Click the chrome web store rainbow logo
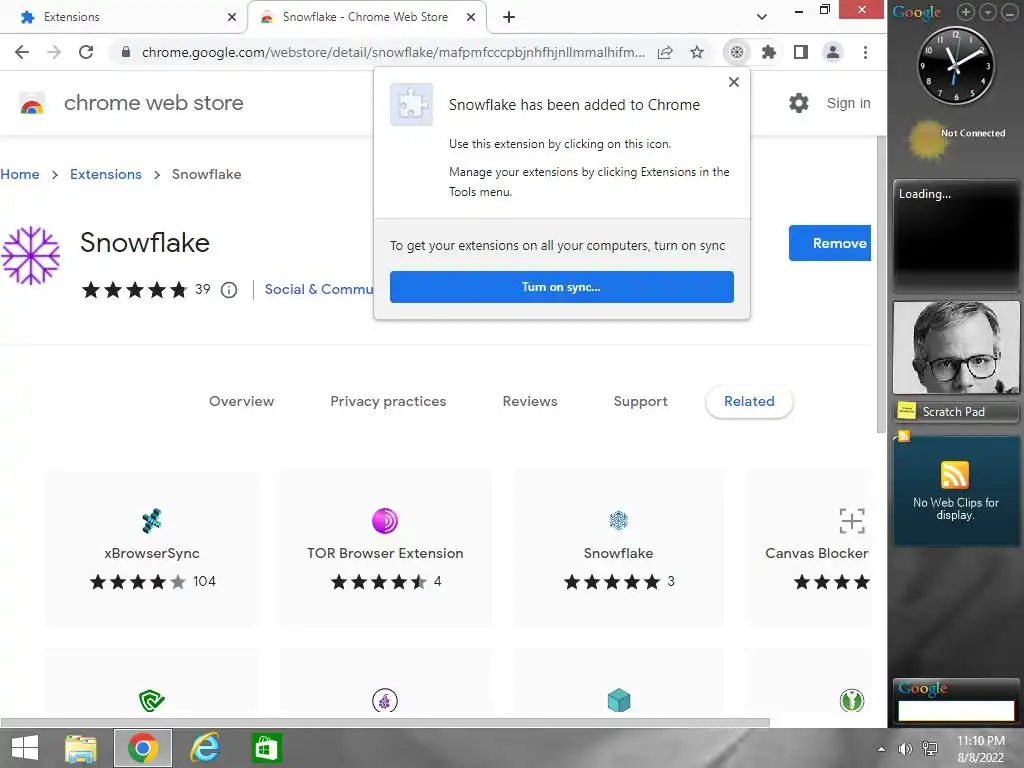This screenshot has height=768, width=1024. (32, 103)
